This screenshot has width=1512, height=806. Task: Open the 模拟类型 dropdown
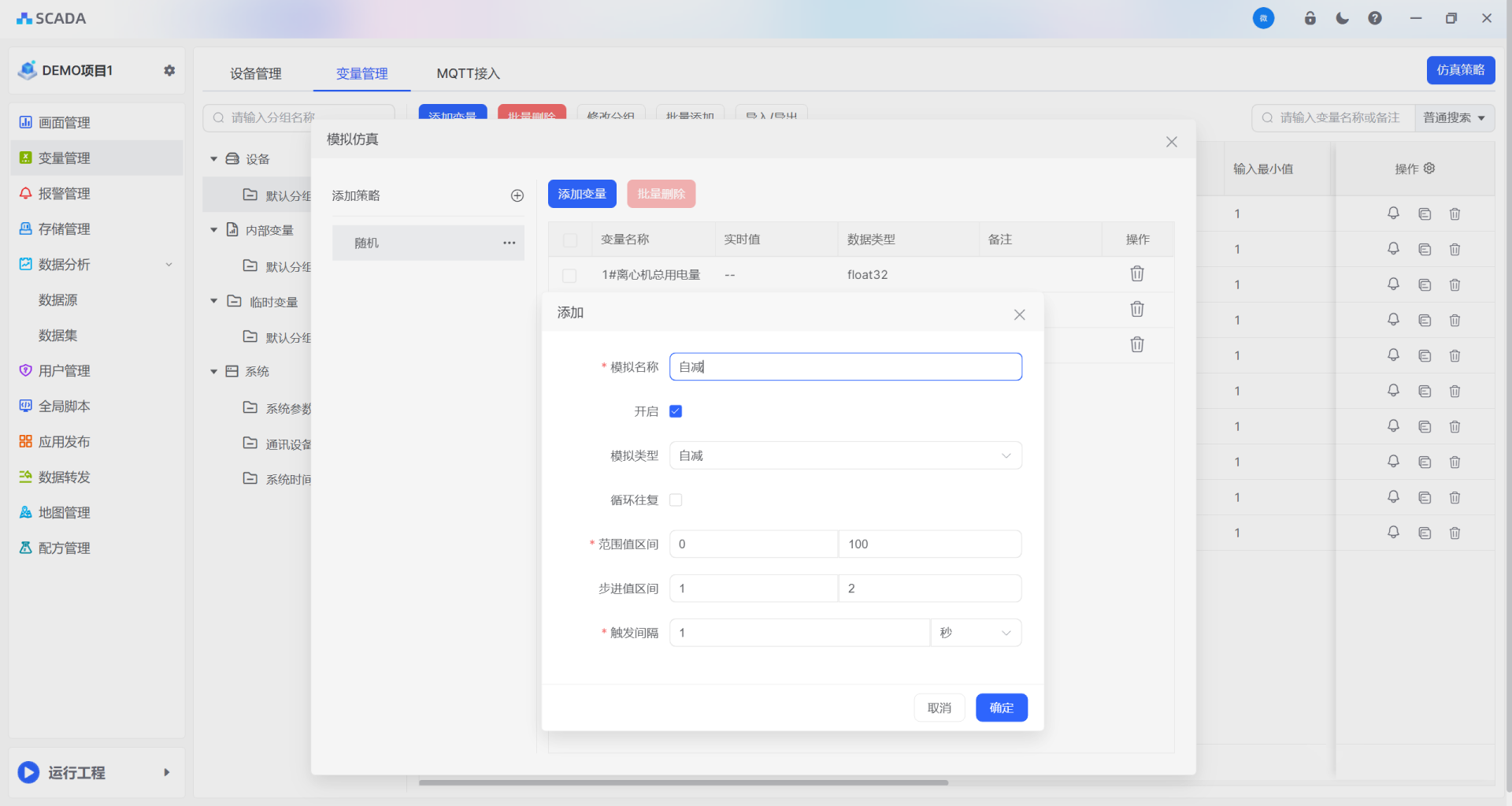(x=845, y=455)
